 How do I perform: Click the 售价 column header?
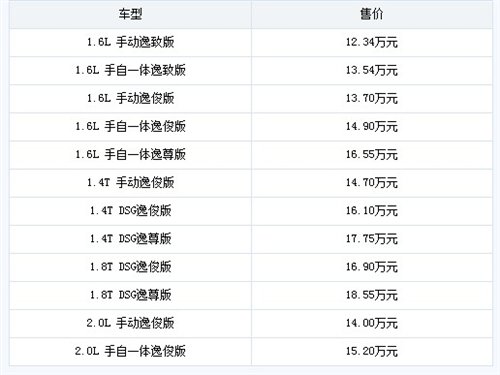pos(372,14)
